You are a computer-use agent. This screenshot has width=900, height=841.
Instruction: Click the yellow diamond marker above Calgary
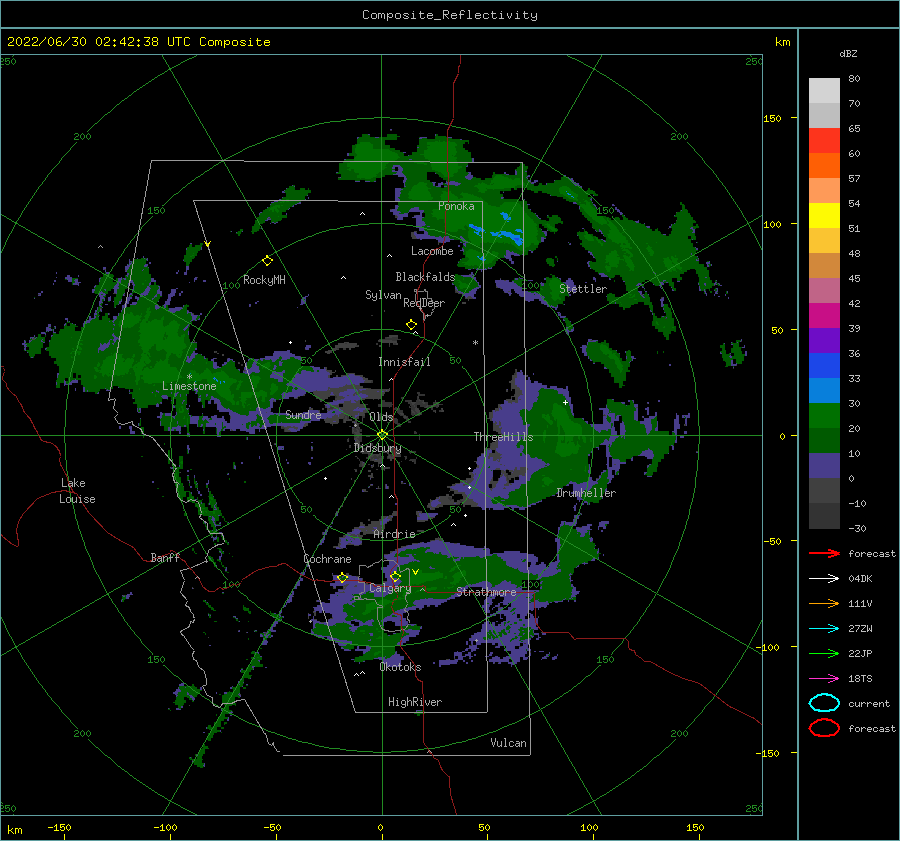point(395,576)
